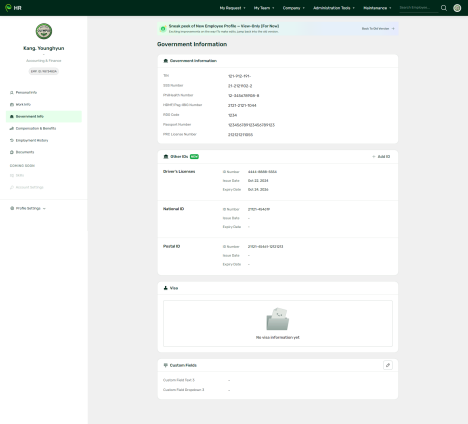The width and height of the screenshot is (468, 424).
Task: Click the Compensation bar chart icon
Action: pos(12,129)
